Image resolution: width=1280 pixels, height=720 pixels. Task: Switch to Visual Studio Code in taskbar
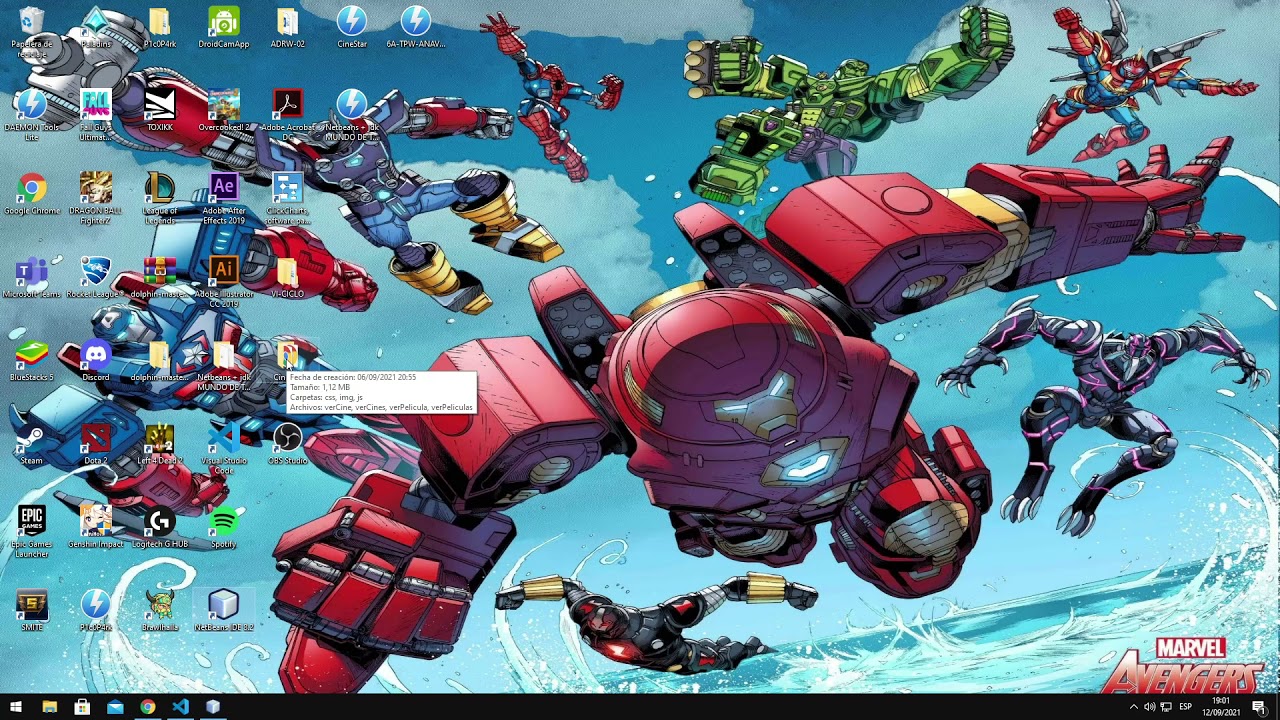[x=180, y=707]
